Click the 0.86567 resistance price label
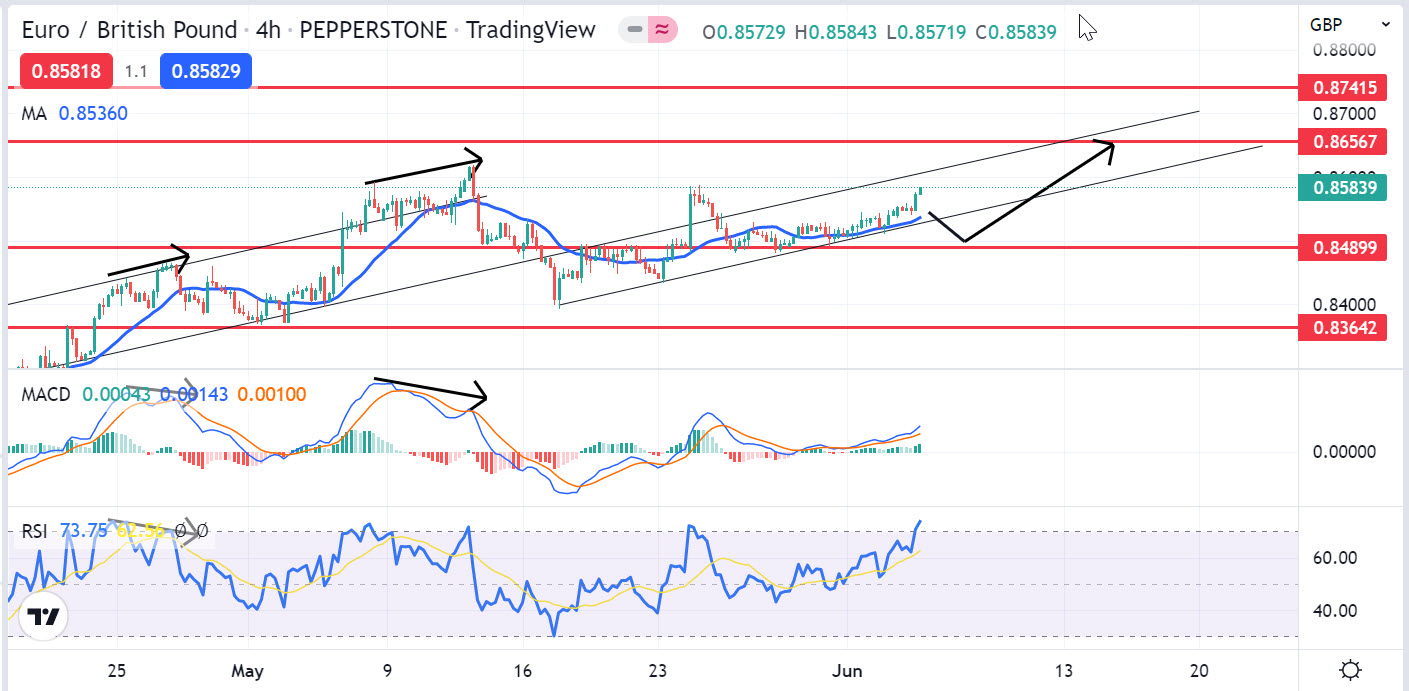1409x691 pixels. [x=1342, y=142]
